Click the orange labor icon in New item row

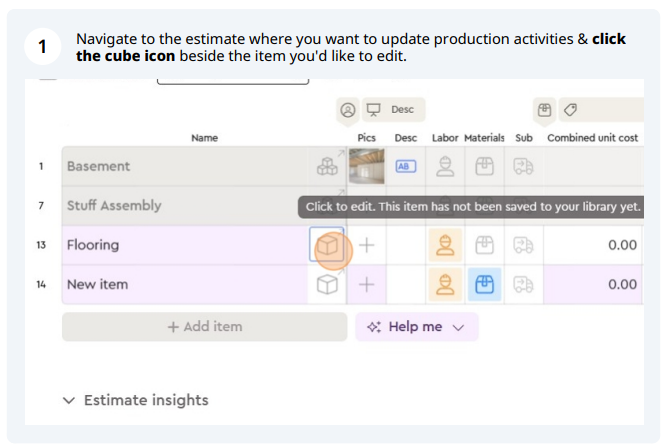pos(445,284)
